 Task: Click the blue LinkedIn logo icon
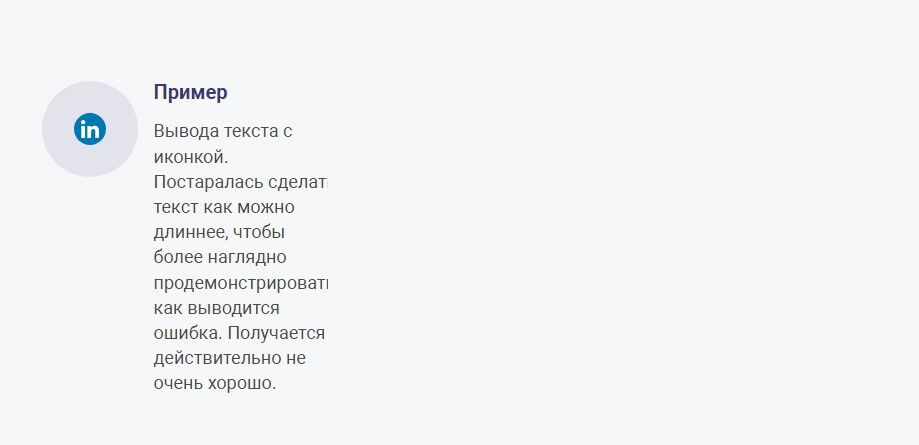(x=90, y=129)
